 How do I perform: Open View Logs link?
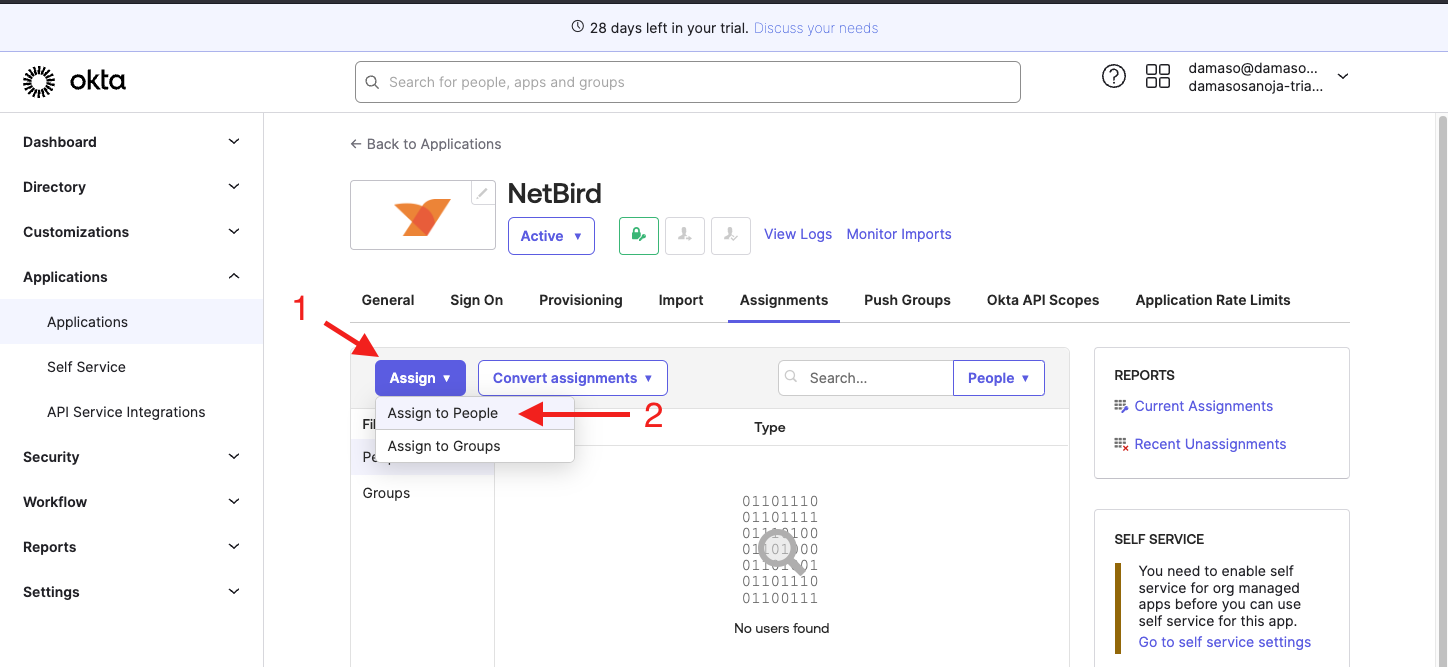pyautogui.click(x=797, y=234)
